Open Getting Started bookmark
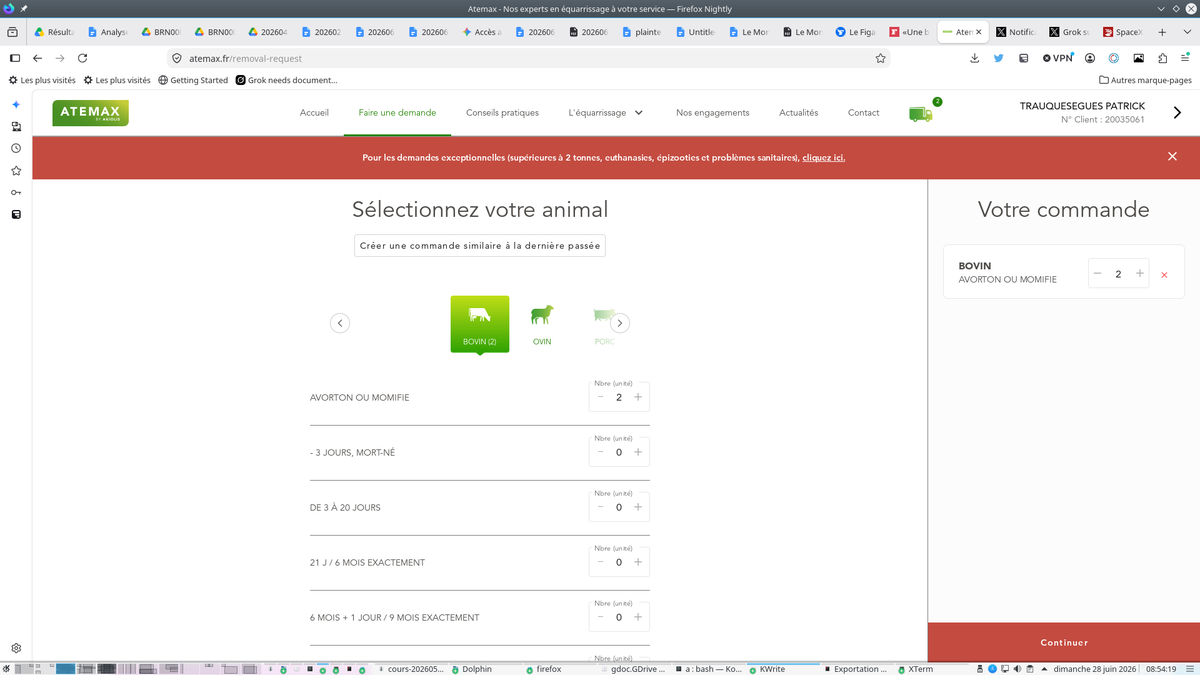The height and width of the screenshot is (675, 1200). pos(193,80)
